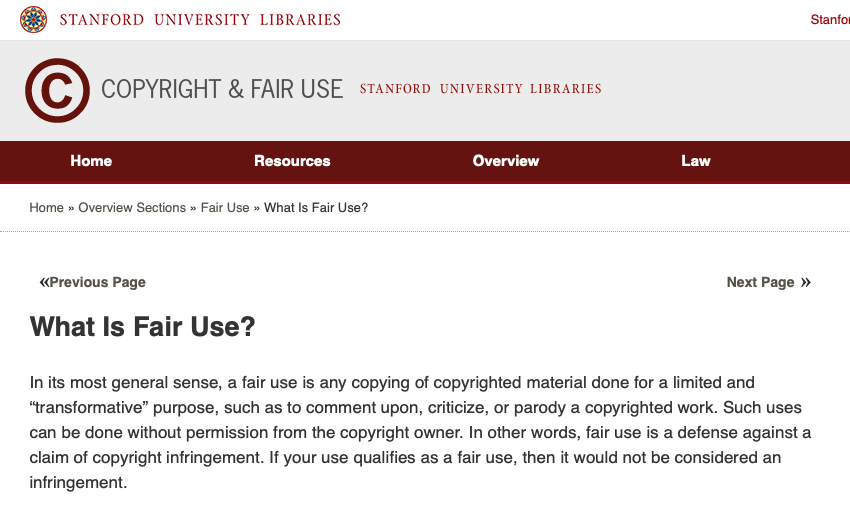Click red Stanford University Libraries text beside site title
Viewport: 850px width, 511px height.
tap(480, 89)
